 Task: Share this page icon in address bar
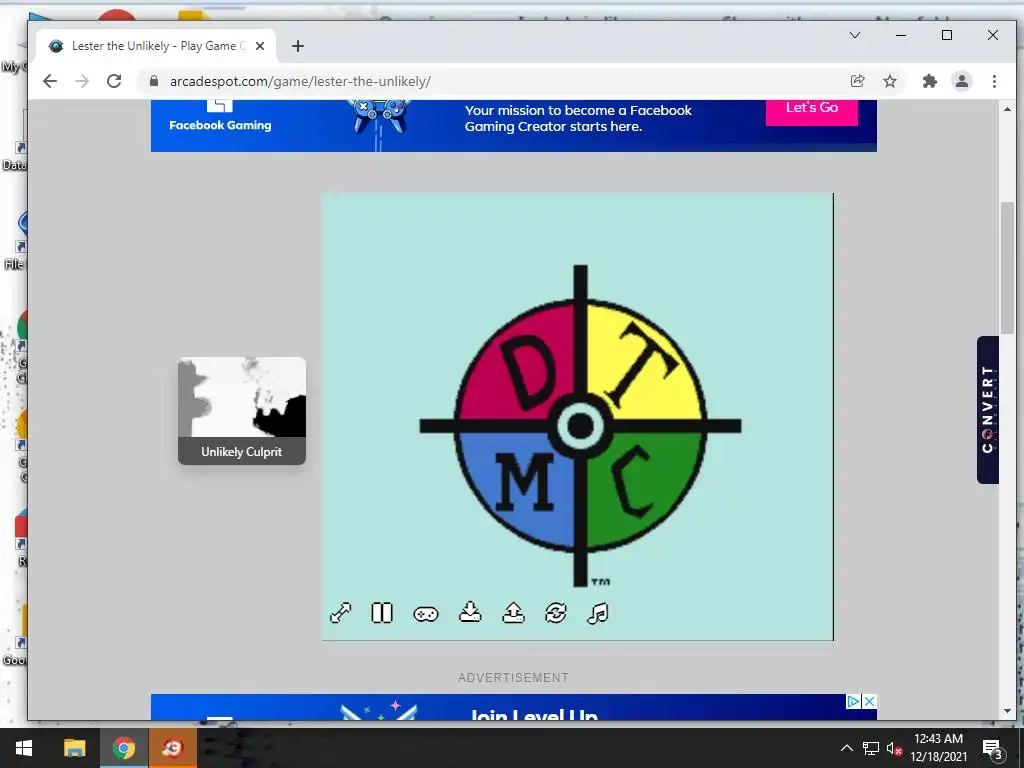(857, 81)
